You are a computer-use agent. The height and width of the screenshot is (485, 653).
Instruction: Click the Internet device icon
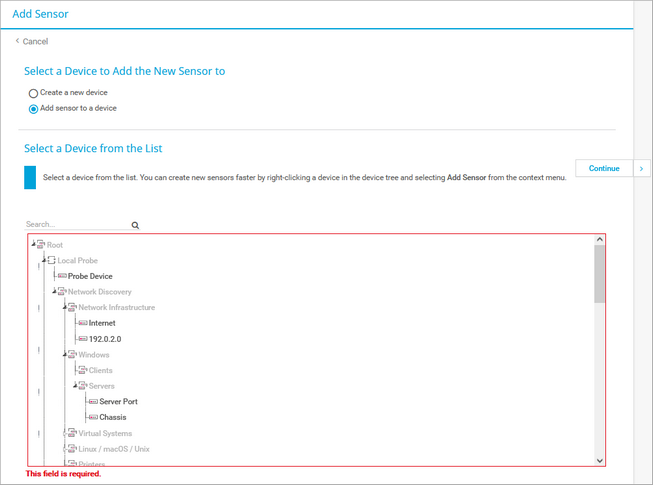point(82,323)
